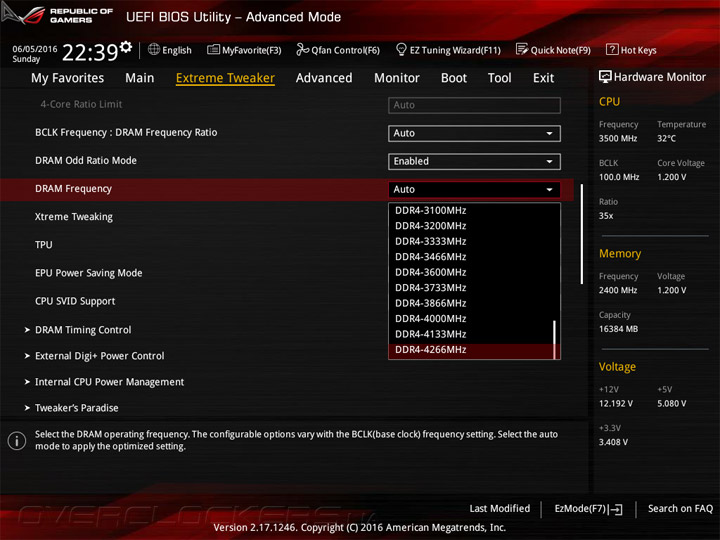Open the Monitor tab
Screen dimensions: 720x540
[397, 78]
